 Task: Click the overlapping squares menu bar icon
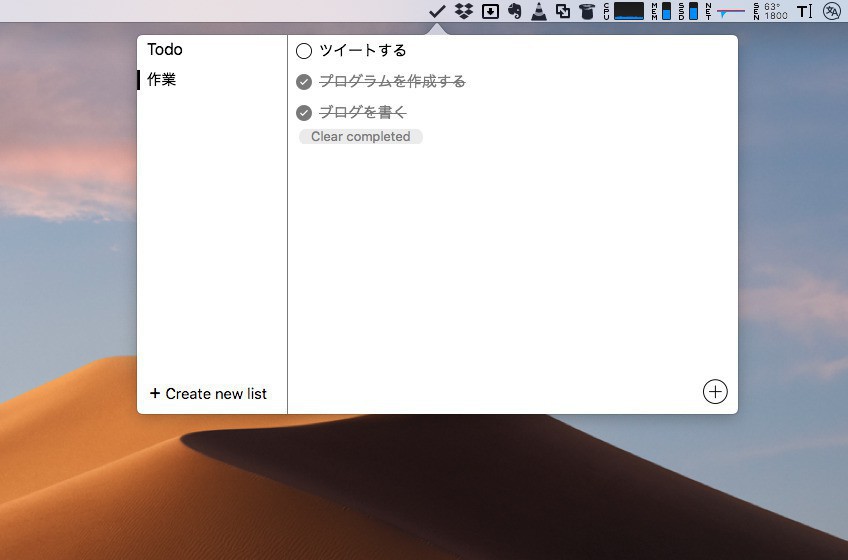pyautogui.click(x=562, y=11)
